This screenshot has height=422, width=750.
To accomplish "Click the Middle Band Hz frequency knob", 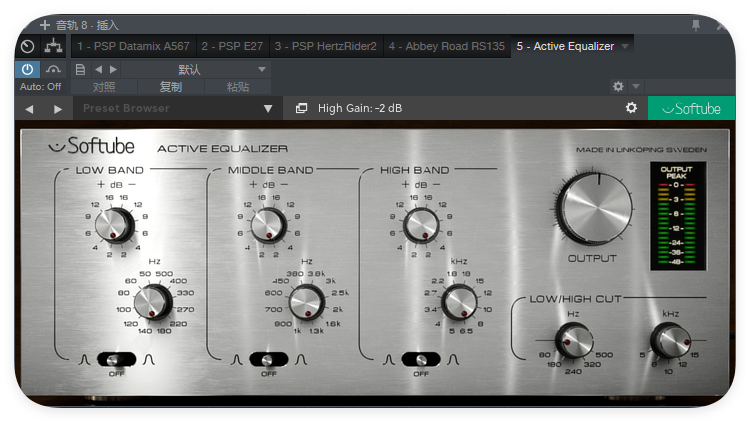I will point(307,302).
